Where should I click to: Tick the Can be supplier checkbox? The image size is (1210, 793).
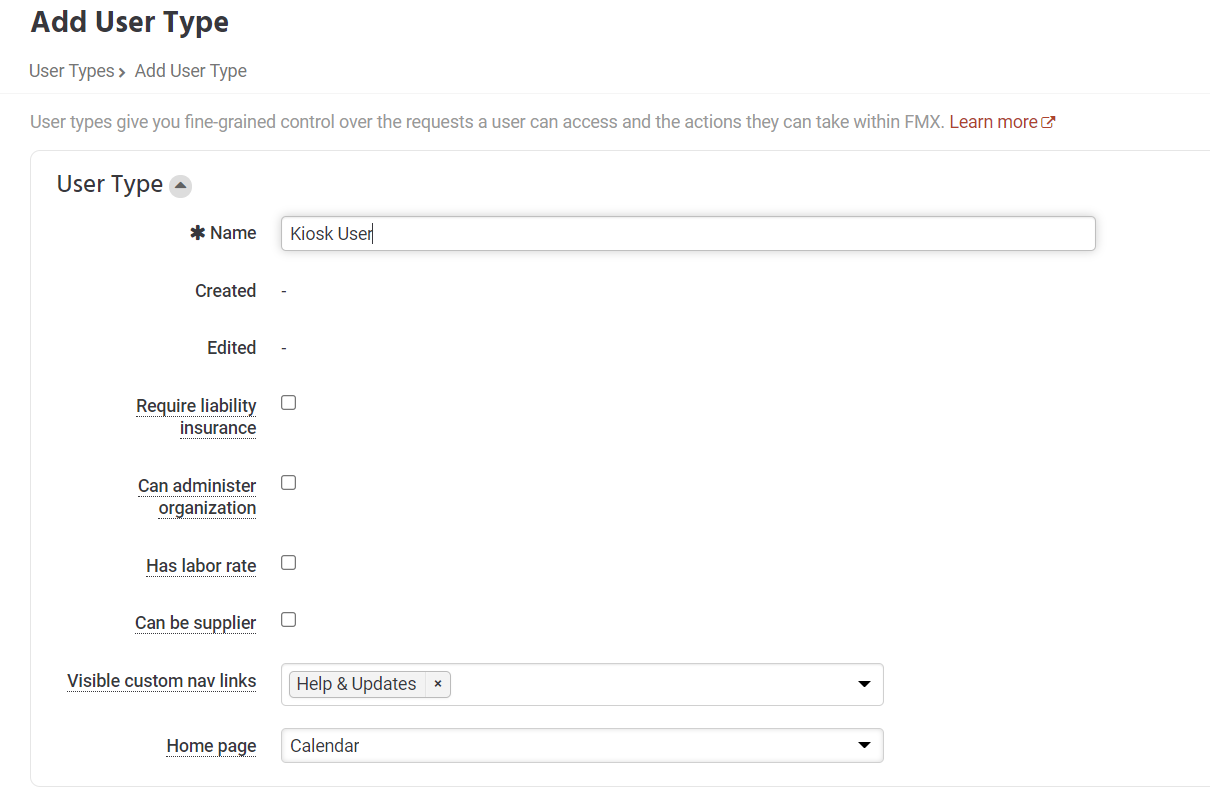[x=289, y=620]
